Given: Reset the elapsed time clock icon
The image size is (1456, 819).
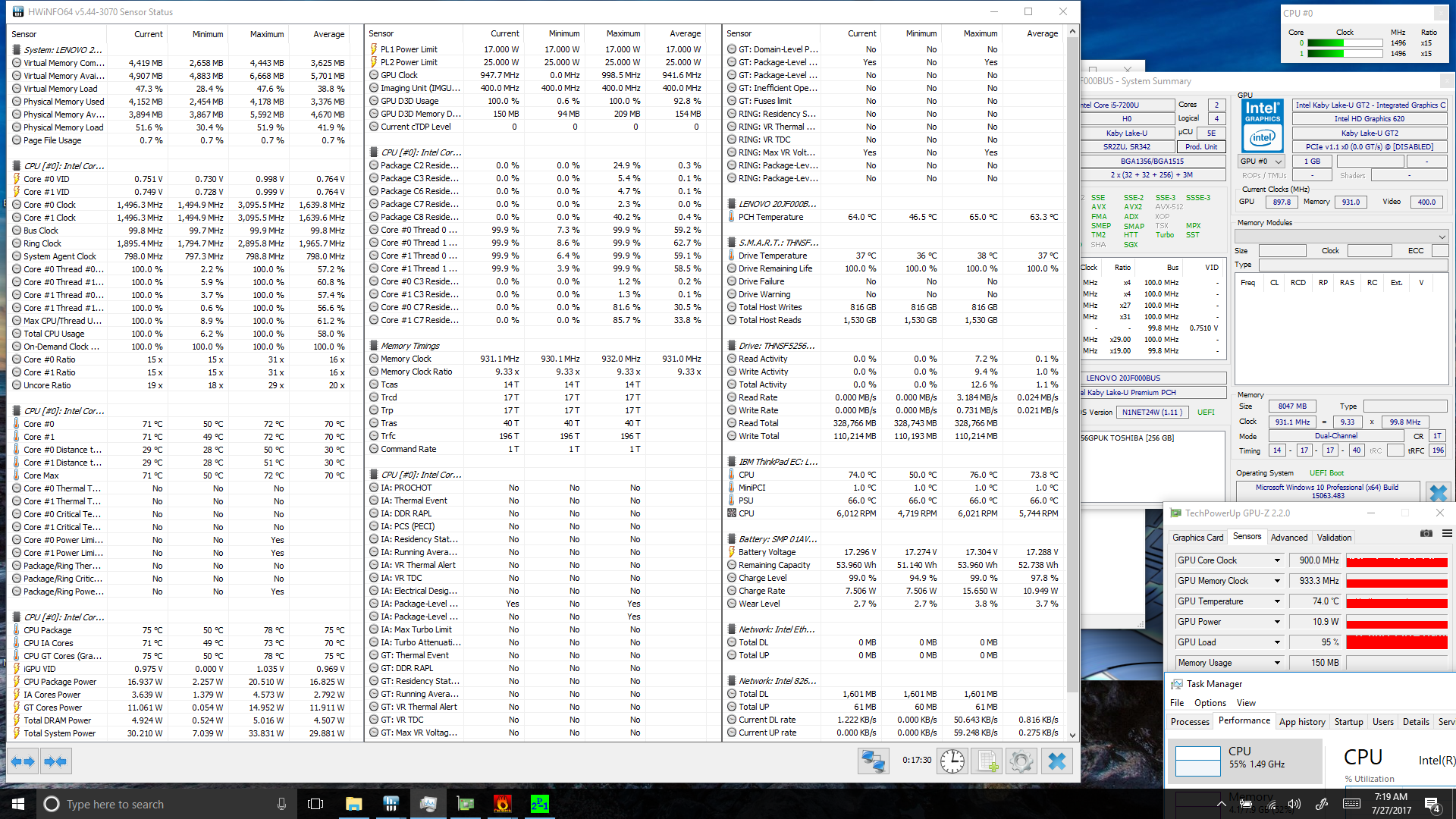Looking at the screenshot, I should click(952, 761).
